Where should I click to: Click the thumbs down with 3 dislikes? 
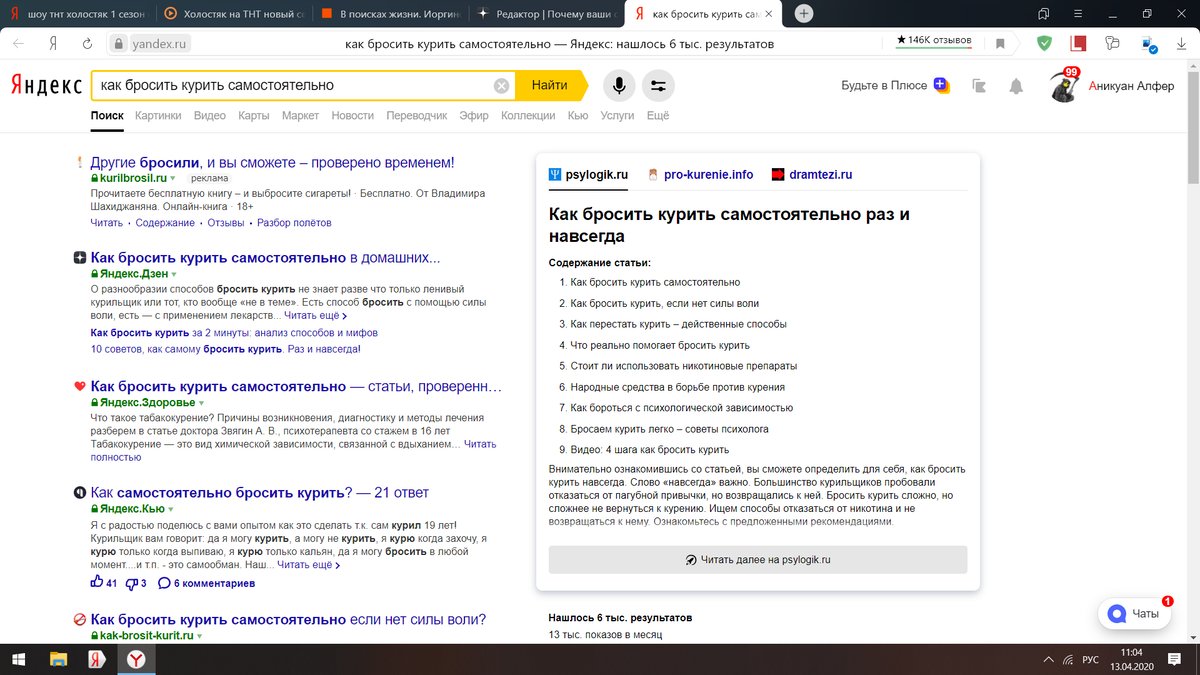(137, 583)
